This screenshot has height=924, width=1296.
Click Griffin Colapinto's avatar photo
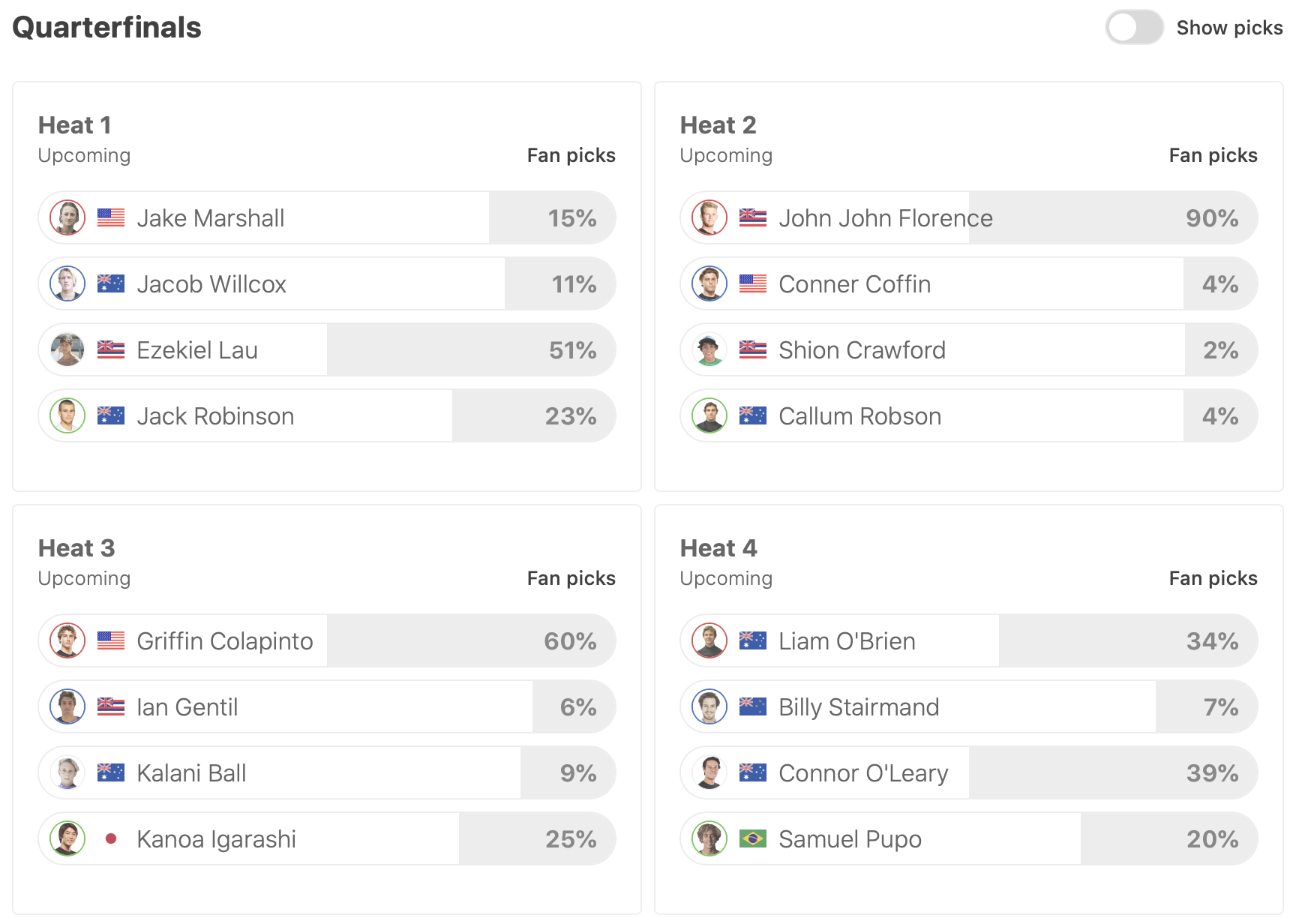pos(67,641)
